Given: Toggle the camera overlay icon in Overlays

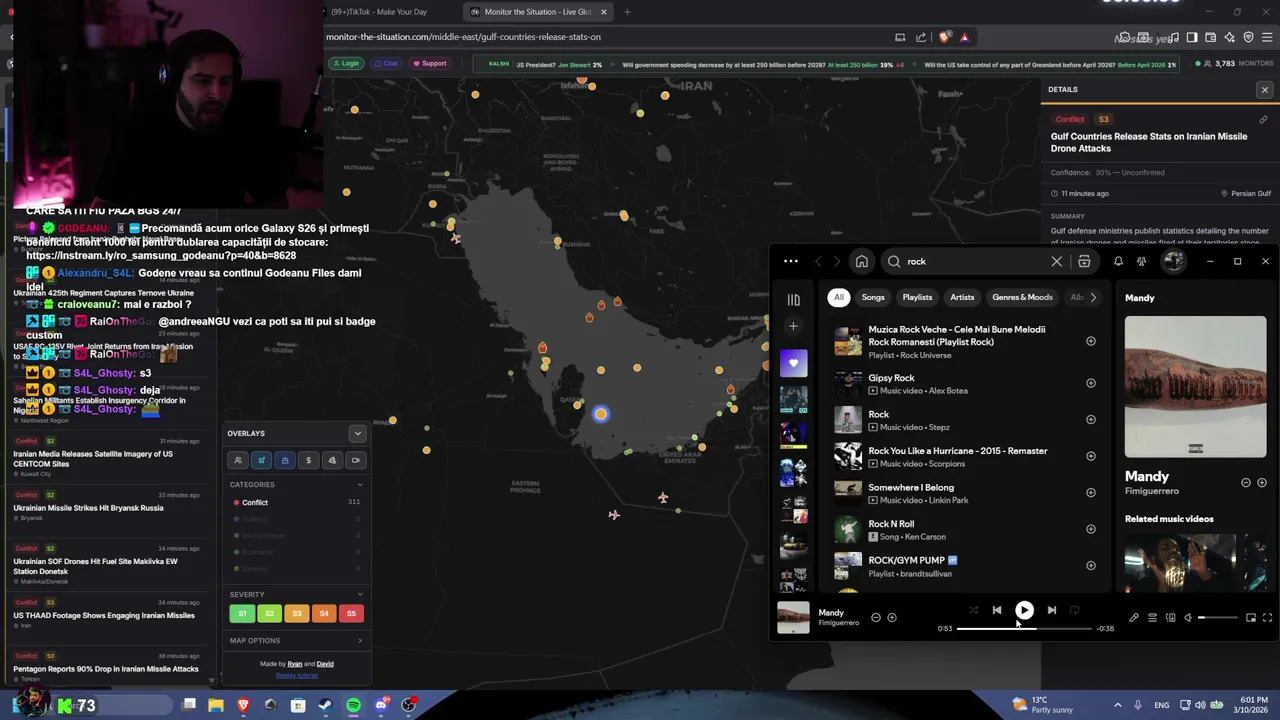Looking at the screenshot, I should coord(355,460).
